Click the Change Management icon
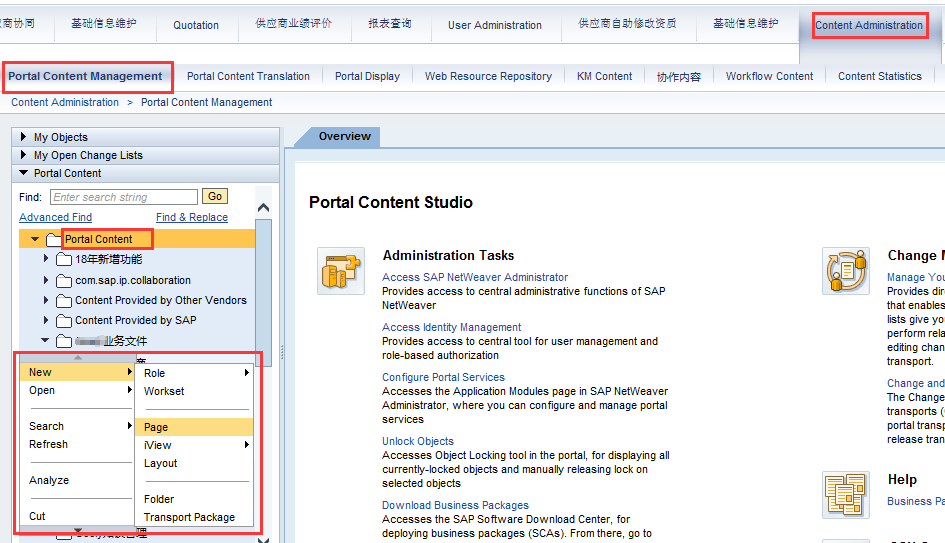This screenshot has height=543, width=945. coord(846,271)
